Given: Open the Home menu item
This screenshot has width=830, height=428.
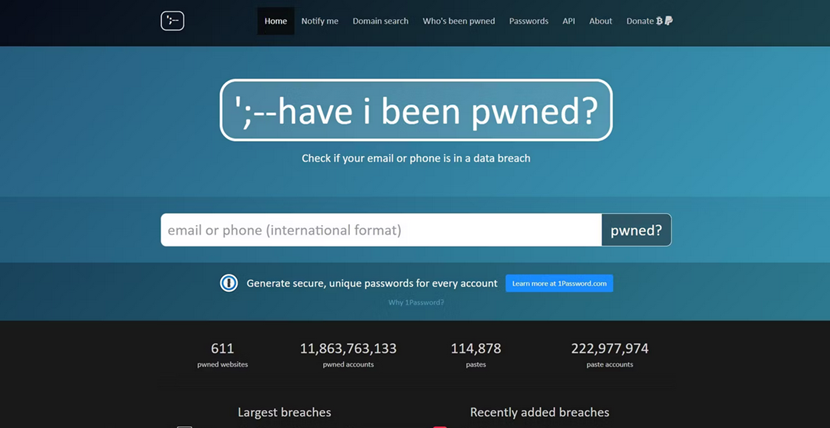Looking at the screenshot, I should 275,21.
